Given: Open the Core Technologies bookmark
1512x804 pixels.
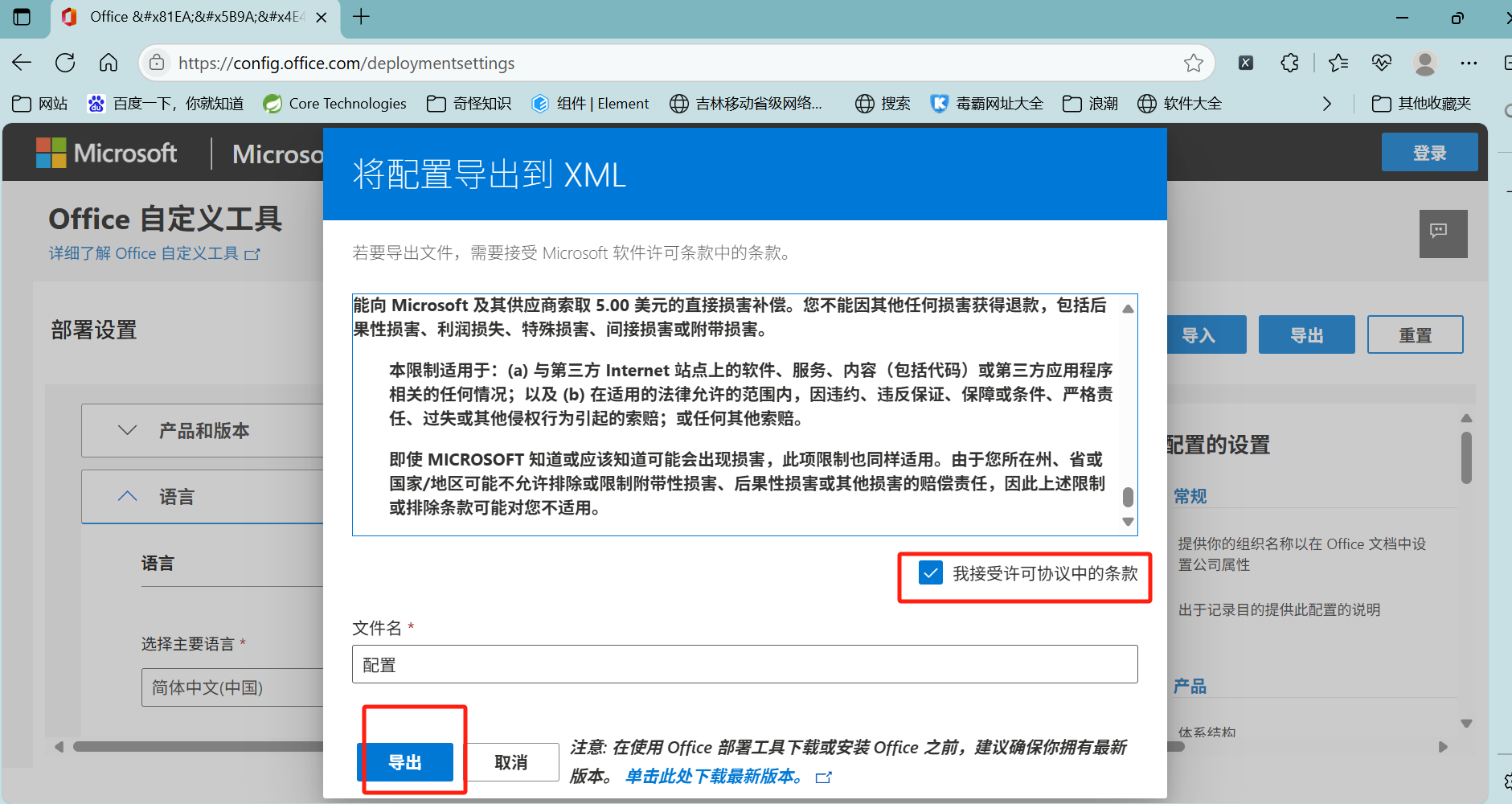Looking at the screenshot, I should point(335,104).
